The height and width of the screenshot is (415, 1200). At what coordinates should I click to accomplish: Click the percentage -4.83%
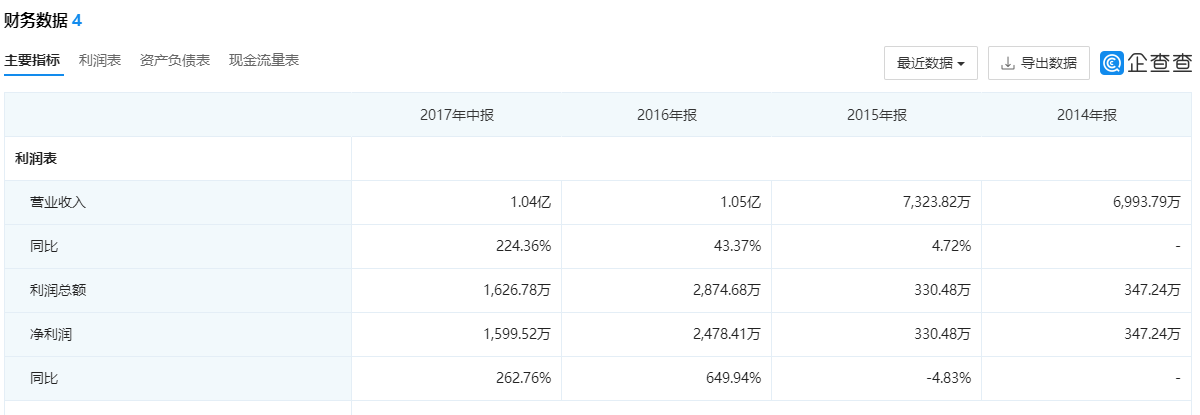pos(947,378)
